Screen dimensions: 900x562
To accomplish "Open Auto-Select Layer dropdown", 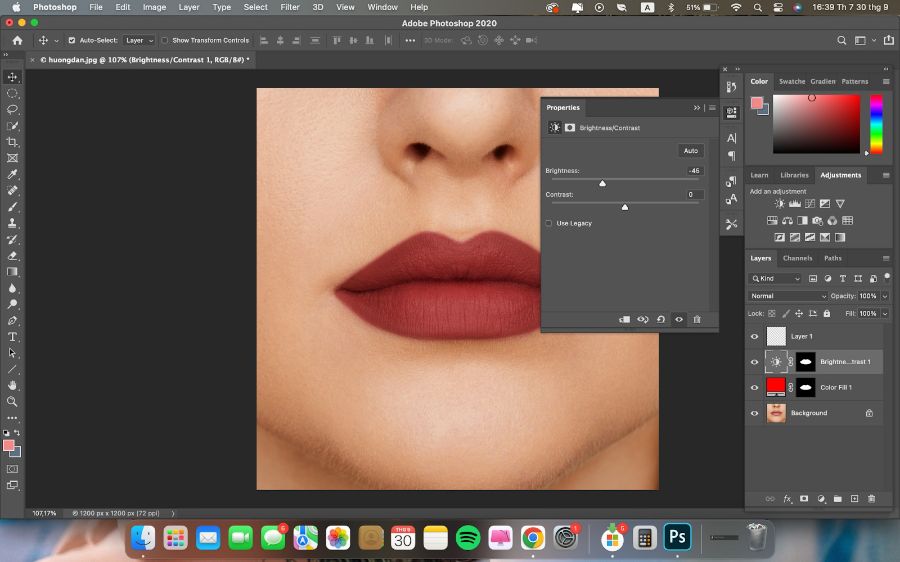I will coord(139,40).
